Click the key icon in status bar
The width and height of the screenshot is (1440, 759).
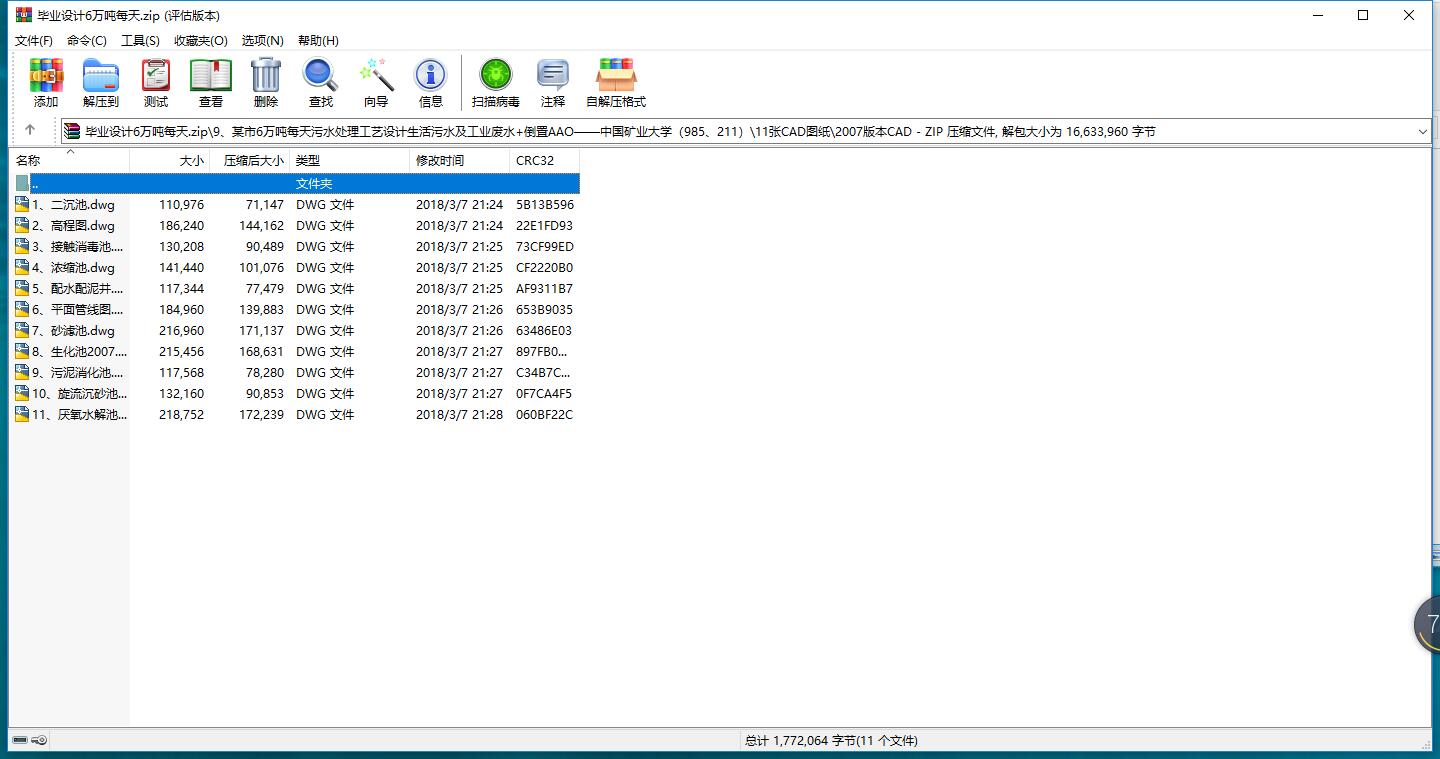pos(39,740)
